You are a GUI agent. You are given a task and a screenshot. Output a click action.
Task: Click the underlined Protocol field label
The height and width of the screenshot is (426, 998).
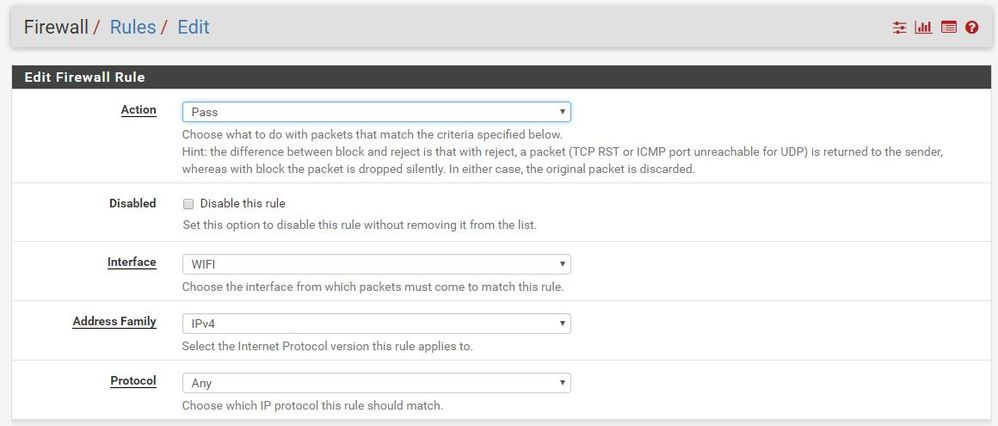click(x=133, y=381)
